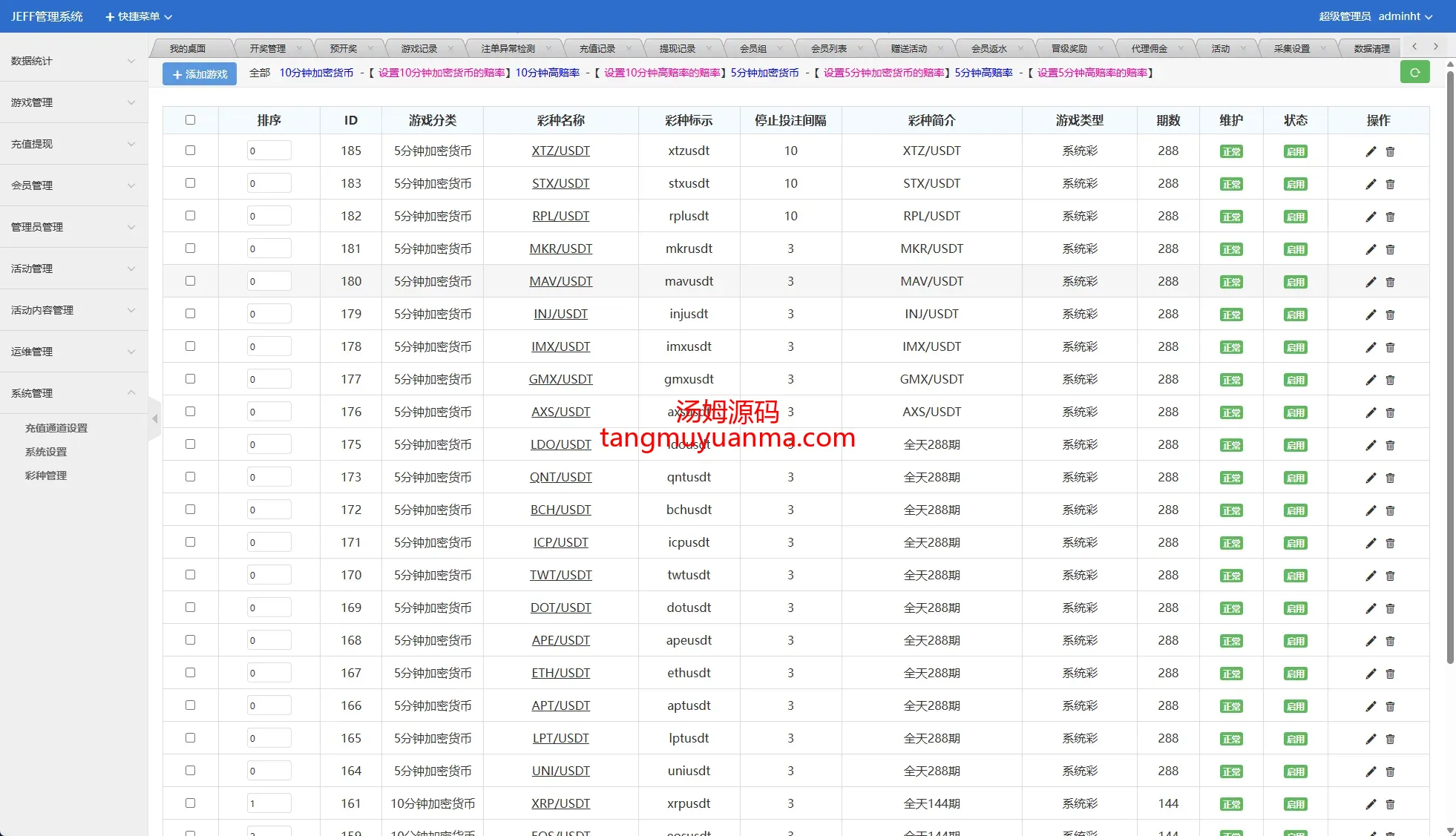Screen dimensions: 1456x836
Task: Switch to the 充值记录 tab
Action: click(x=597, y=49)
